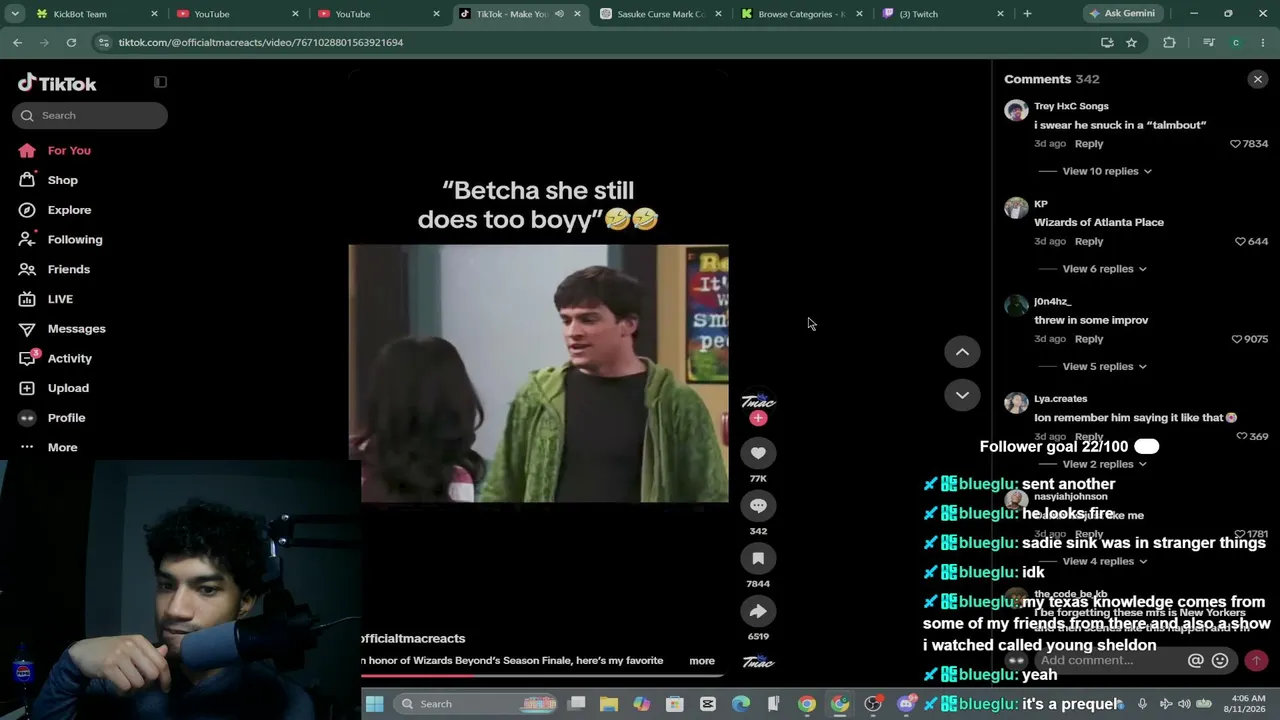Open the officialtmacreacts profile link

point(413,638)
